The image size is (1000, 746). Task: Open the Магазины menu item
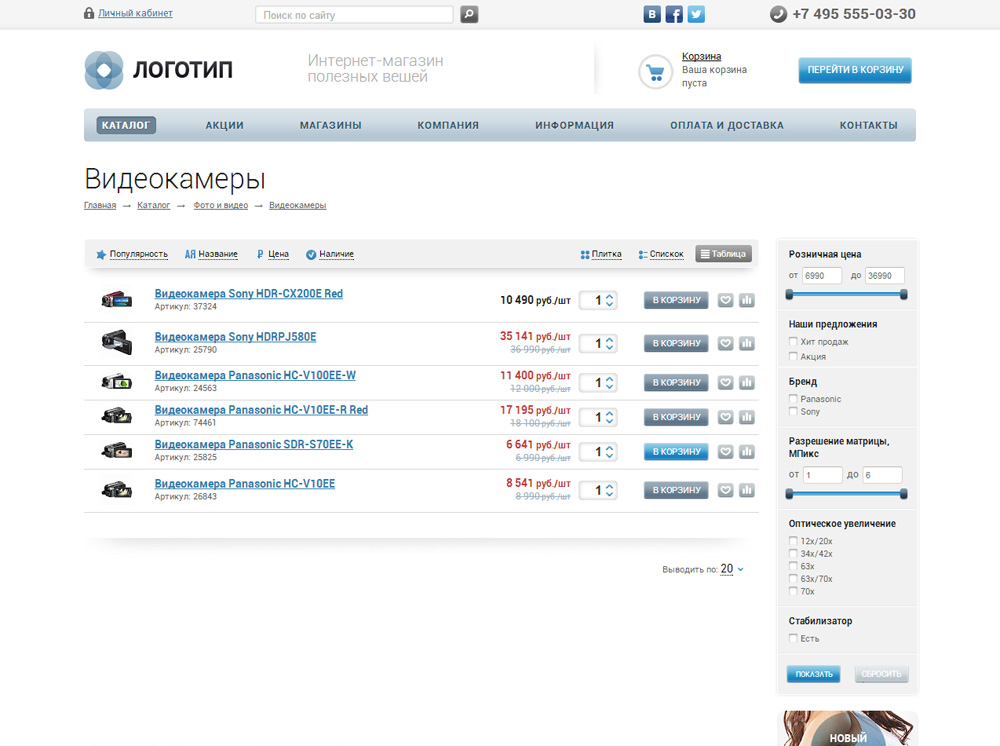point(330,125)
